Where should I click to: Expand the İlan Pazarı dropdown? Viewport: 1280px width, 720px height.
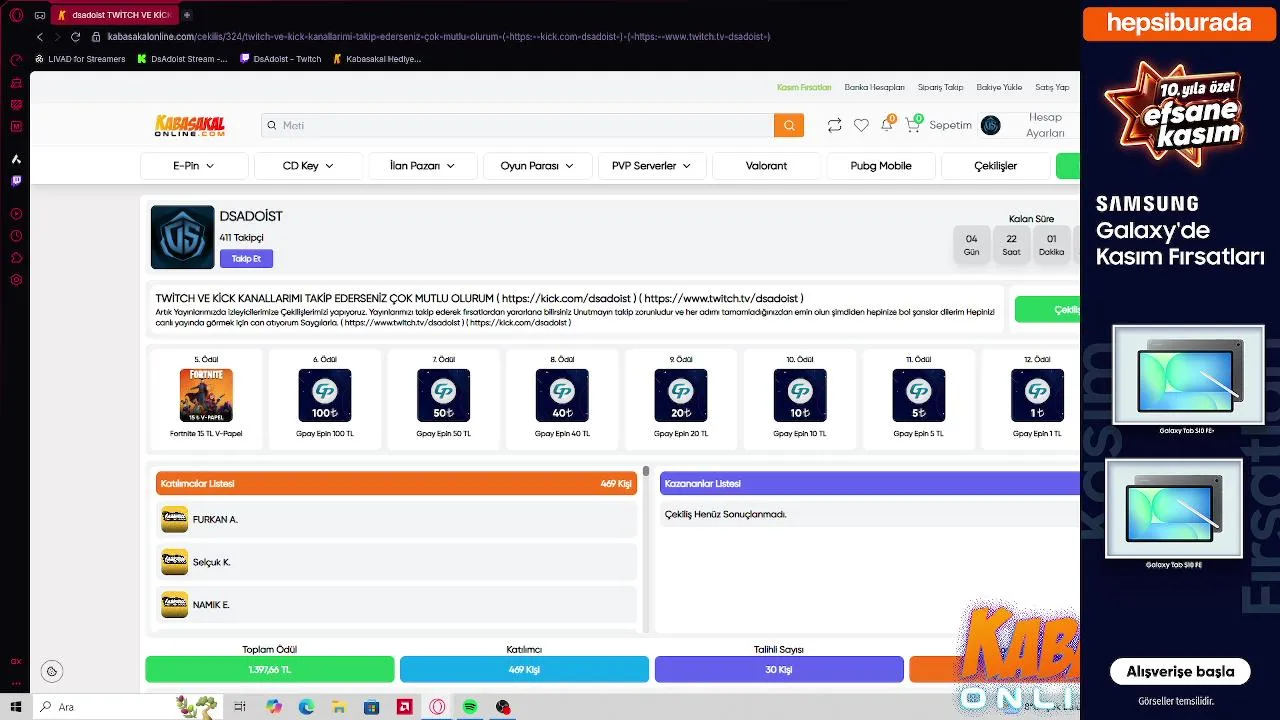[x=422, y=166]
